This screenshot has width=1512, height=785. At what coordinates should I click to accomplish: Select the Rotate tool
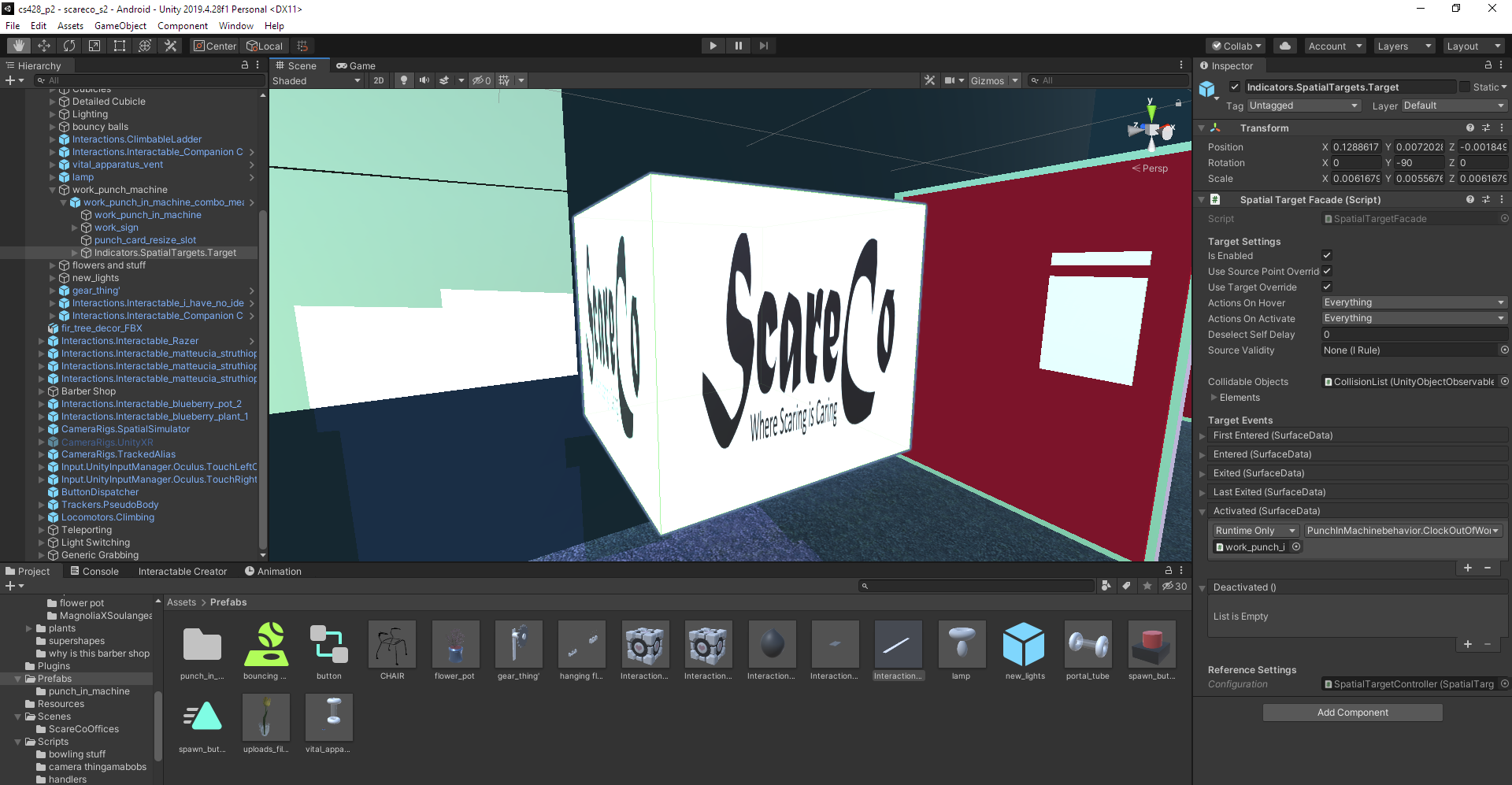point(69,46)
